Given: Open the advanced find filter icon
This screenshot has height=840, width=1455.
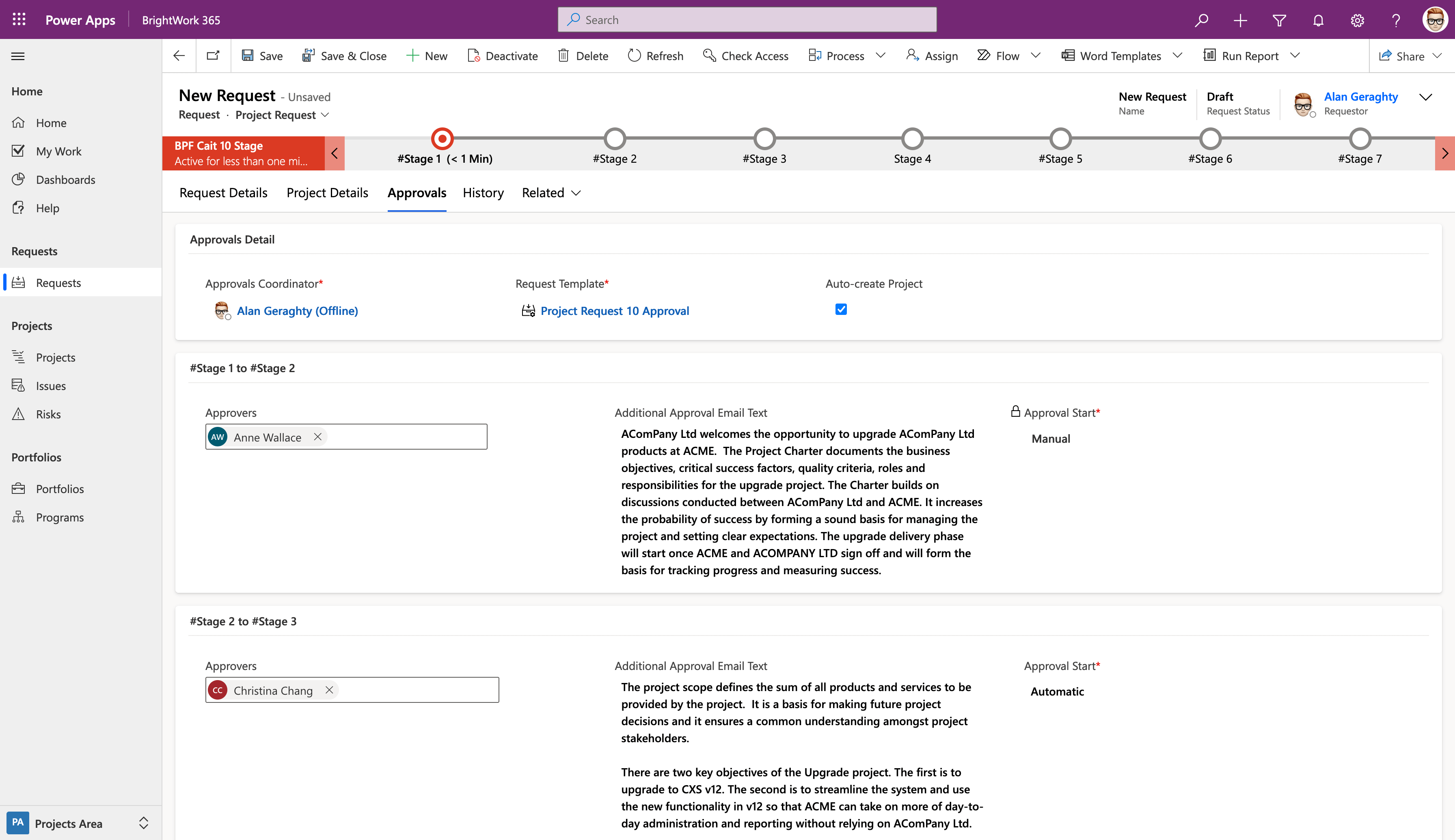Looking at the screenshot, I should coord(1279,20).
